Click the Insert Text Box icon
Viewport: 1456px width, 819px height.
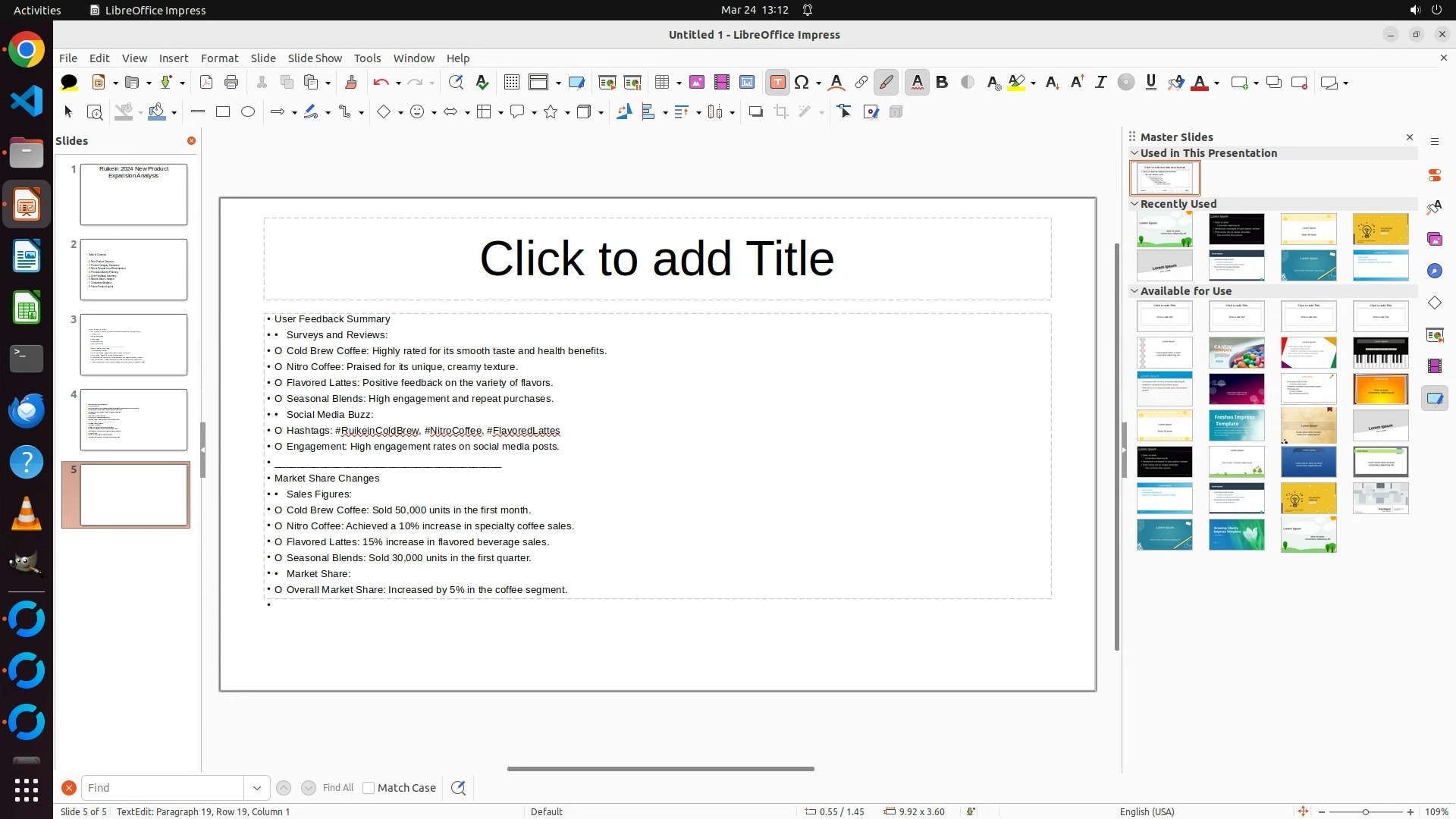(x=777, y=83)
